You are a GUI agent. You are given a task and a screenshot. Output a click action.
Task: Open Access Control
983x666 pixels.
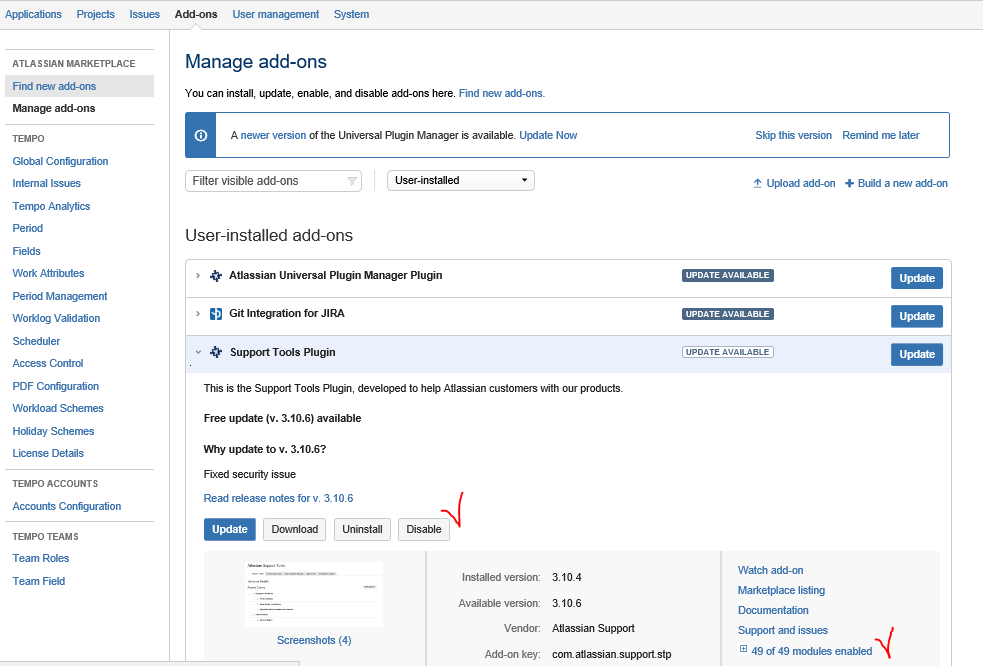(x=48, y=363)
